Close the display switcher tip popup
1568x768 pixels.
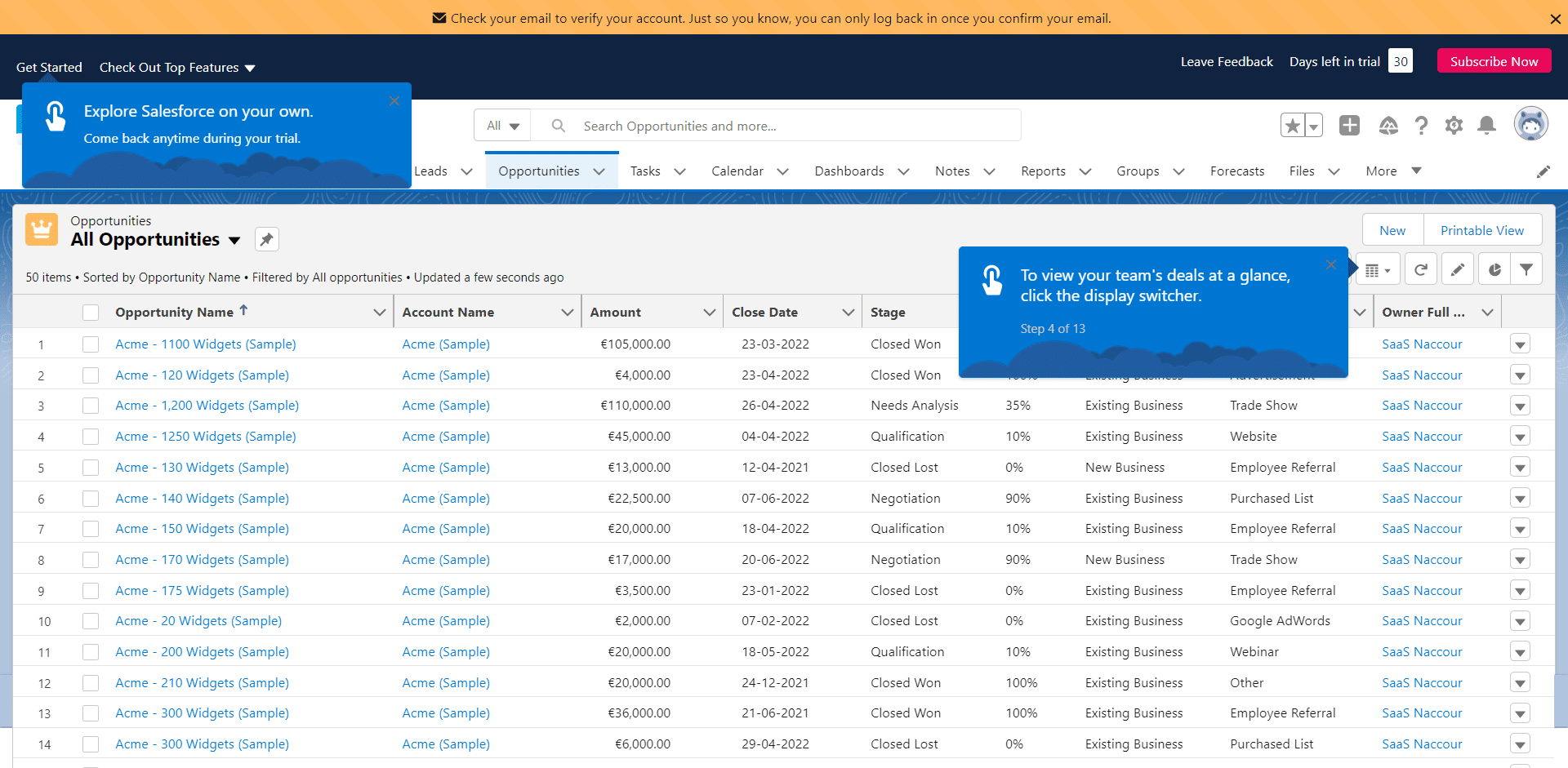(1331, 264)
